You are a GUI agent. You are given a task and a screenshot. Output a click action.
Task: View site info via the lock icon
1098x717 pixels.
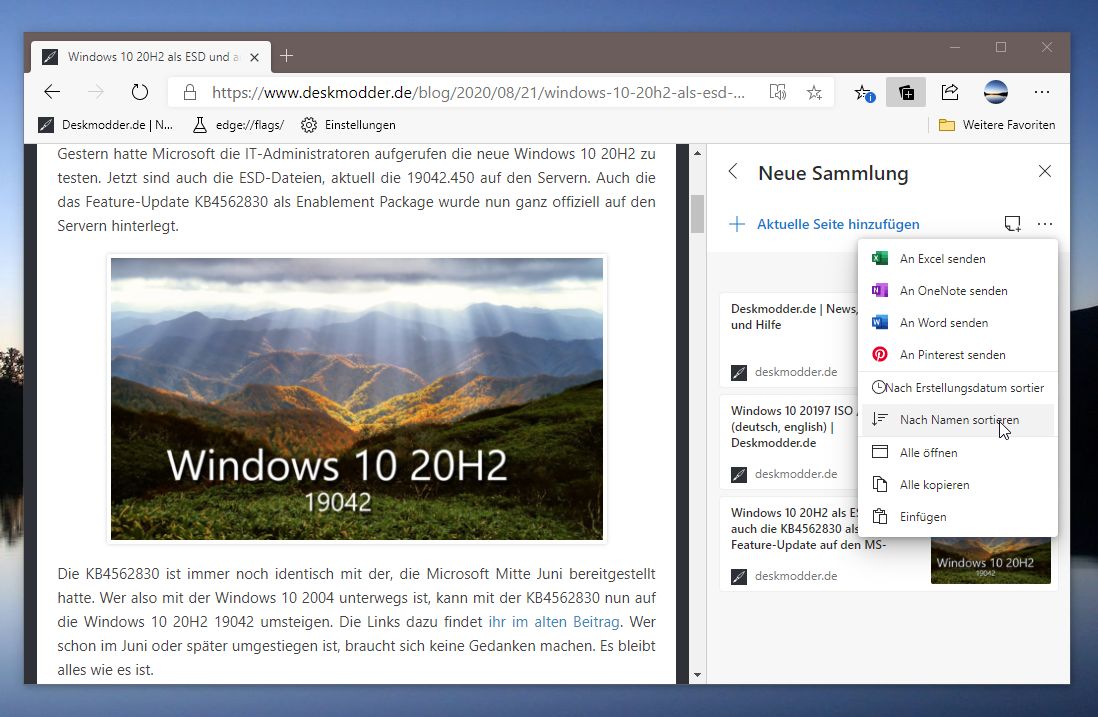coord(190,92)
